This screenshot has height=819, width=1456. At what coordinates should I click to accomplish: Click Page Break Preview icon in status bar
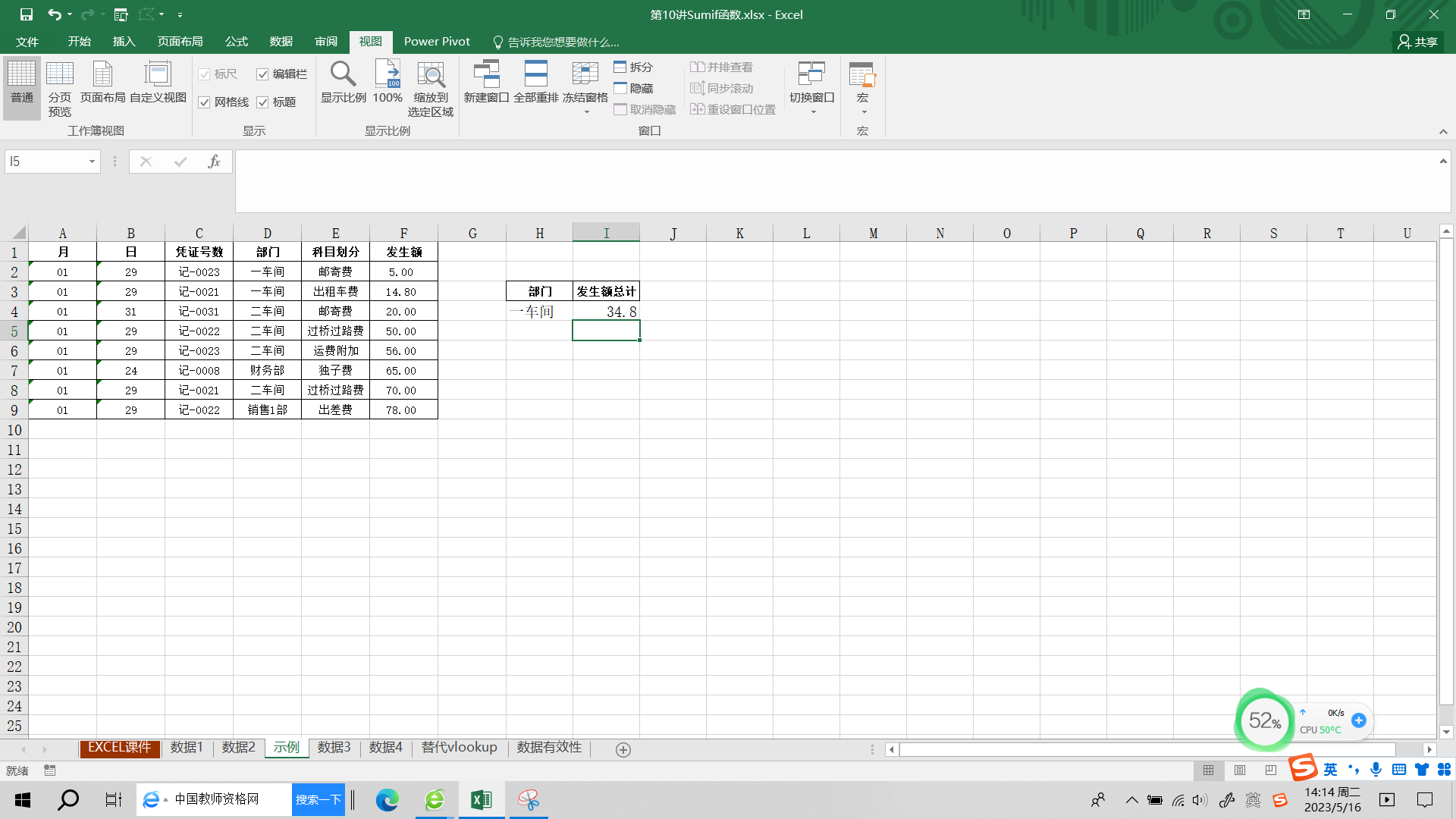point(1271,770)
